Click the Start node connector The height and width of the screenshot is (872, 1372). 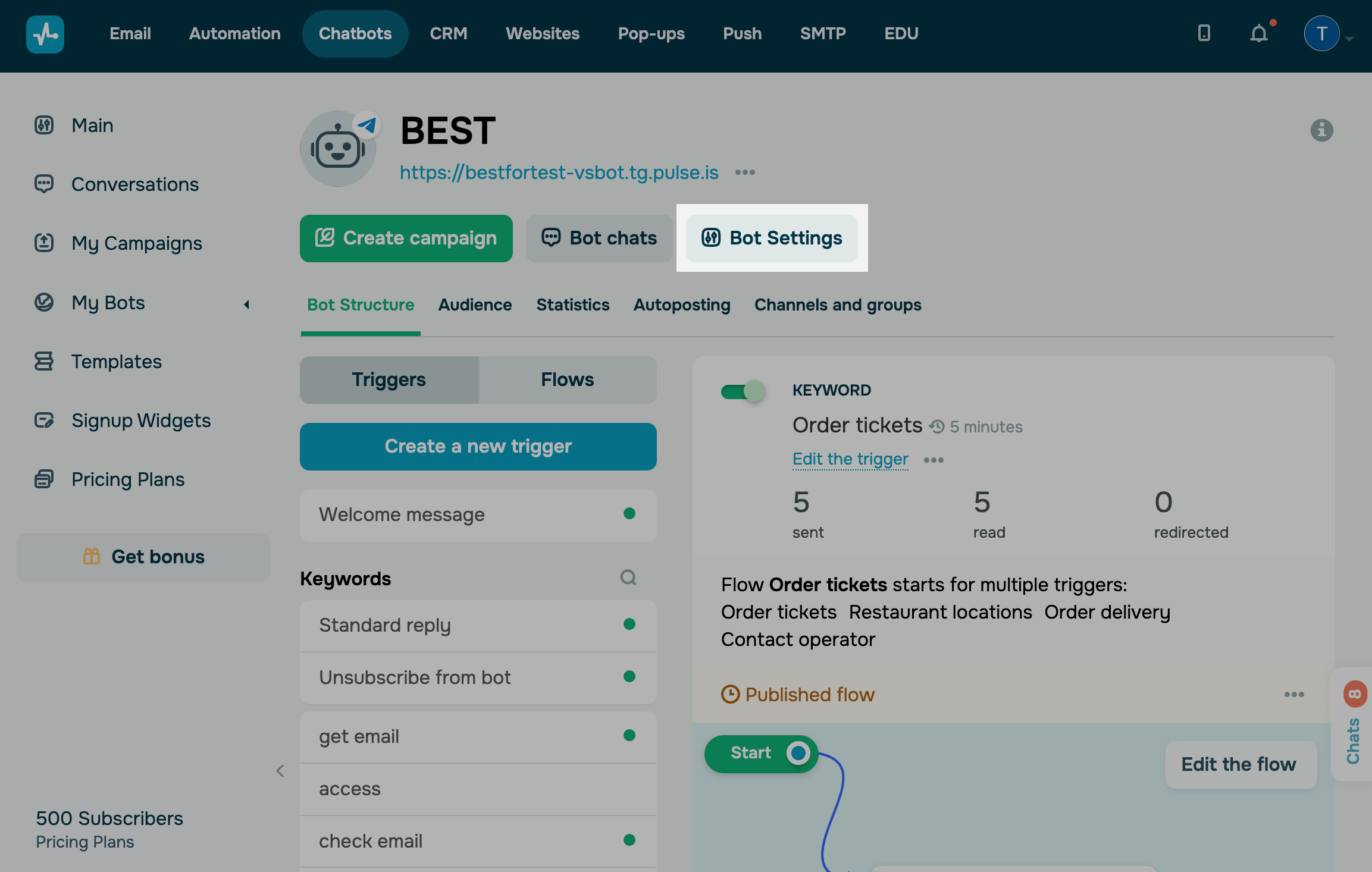pos(798,753)
